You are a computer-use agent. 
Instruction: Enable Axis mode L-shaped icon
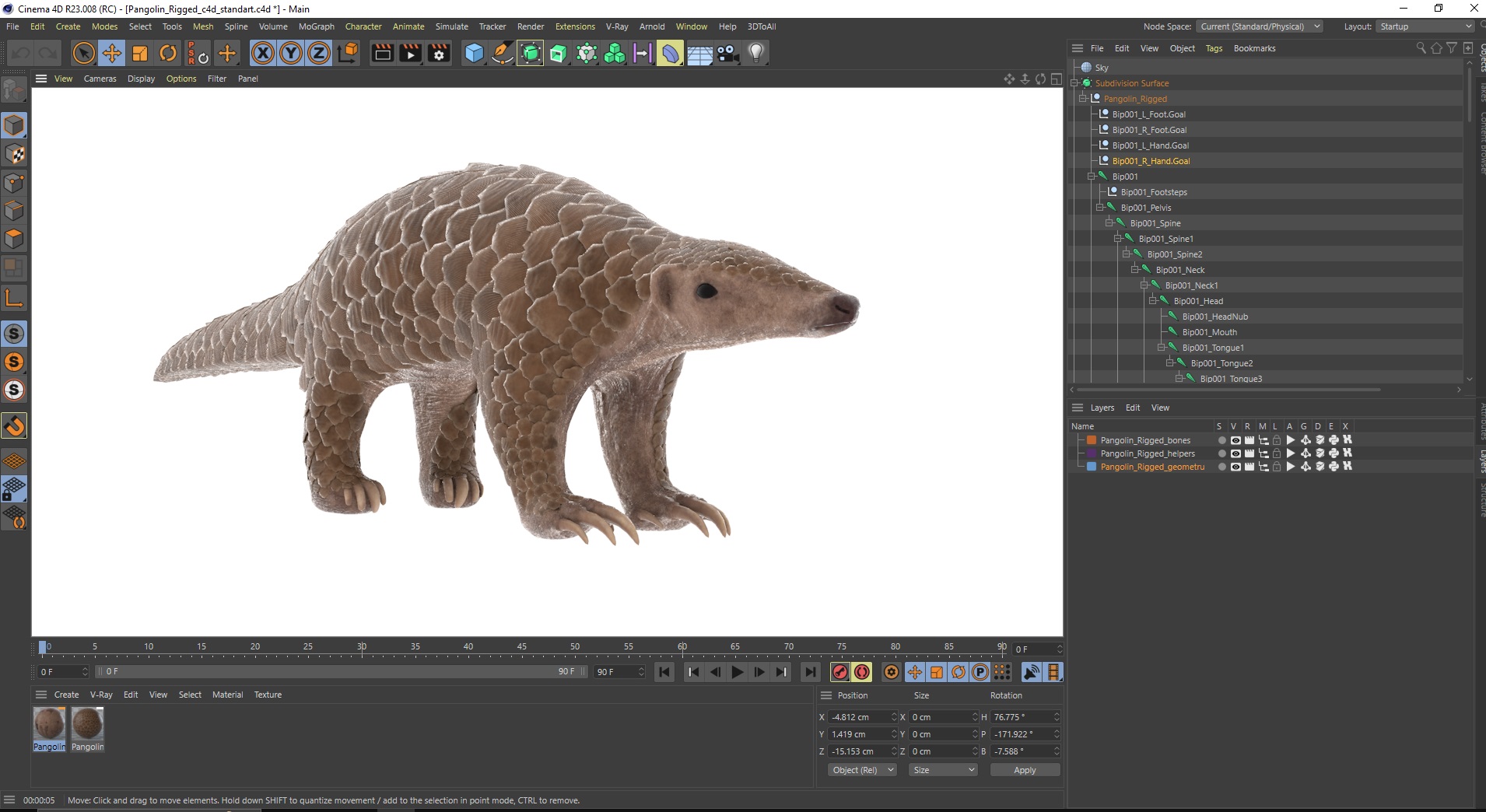pyautogui.click(x=14, y=298)
